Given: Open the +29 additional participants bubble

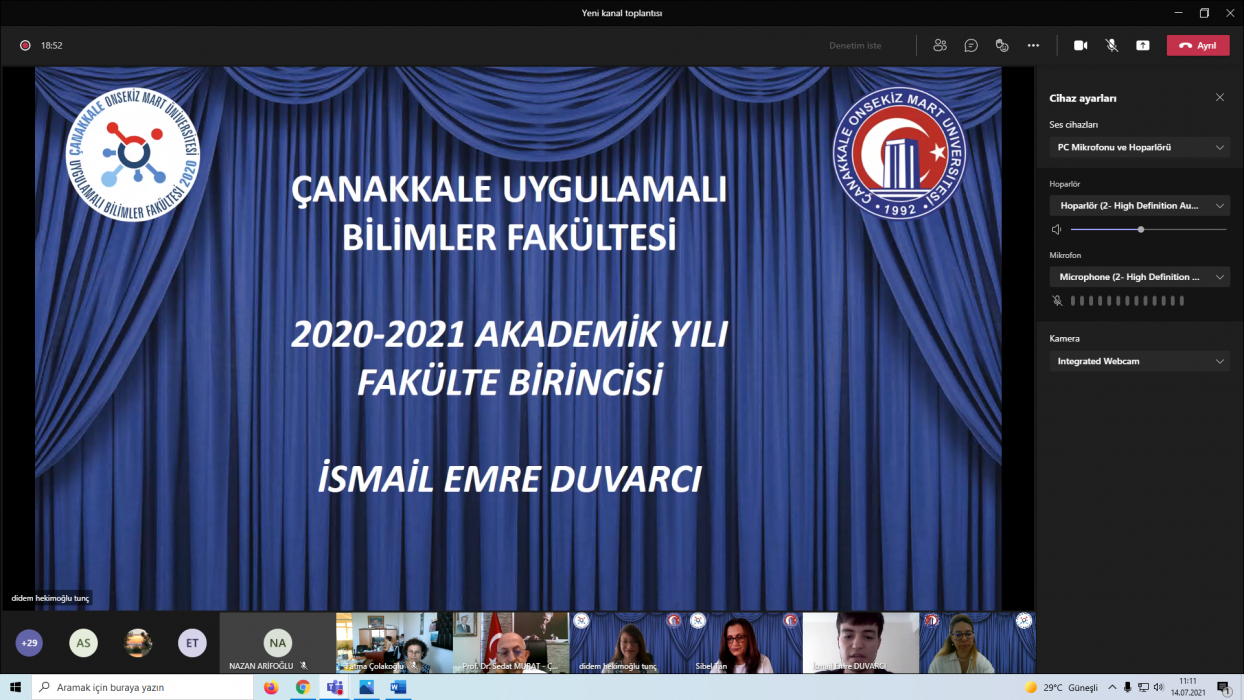Looking at the screenshot, I should (29, 642).
